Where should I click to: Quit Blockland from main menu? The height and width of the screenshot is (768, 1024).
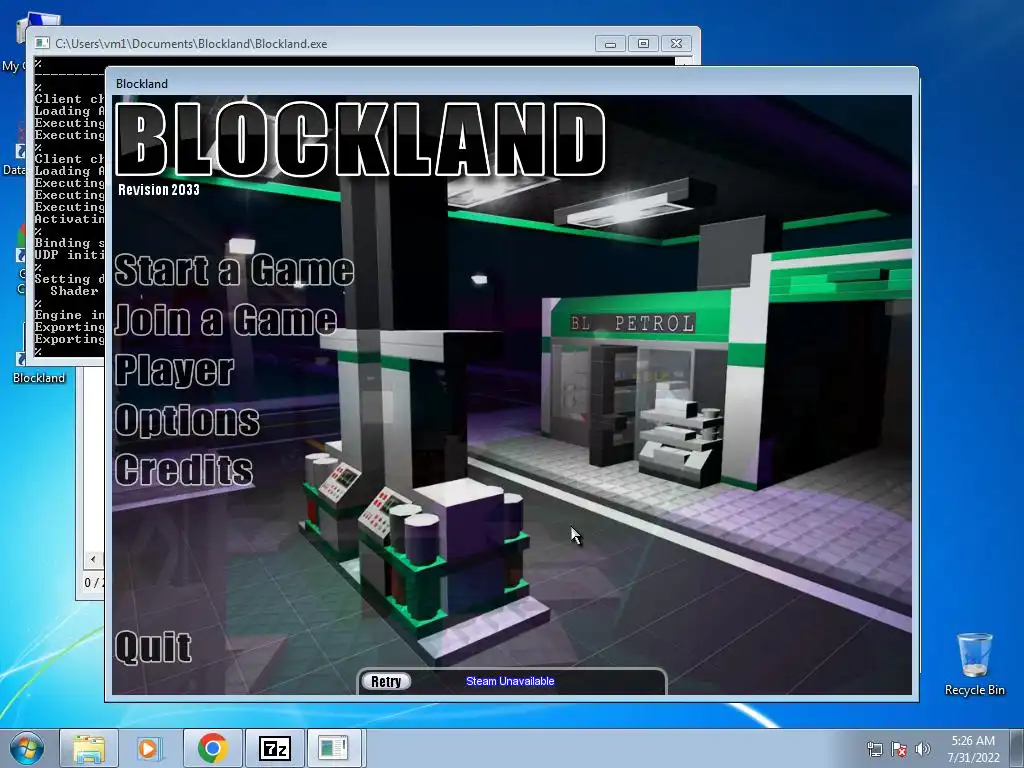(x=153, y=648)
